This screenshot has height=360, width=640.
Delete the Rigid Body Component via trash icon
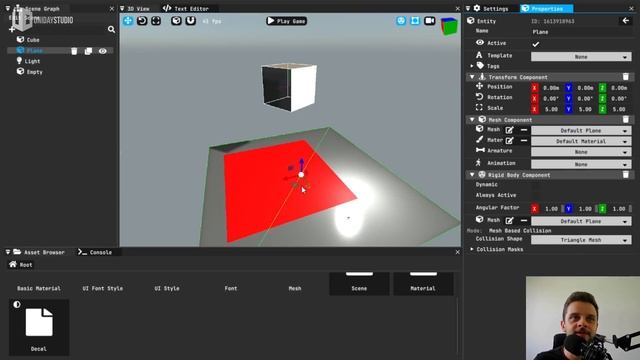(x=626, y=175)
